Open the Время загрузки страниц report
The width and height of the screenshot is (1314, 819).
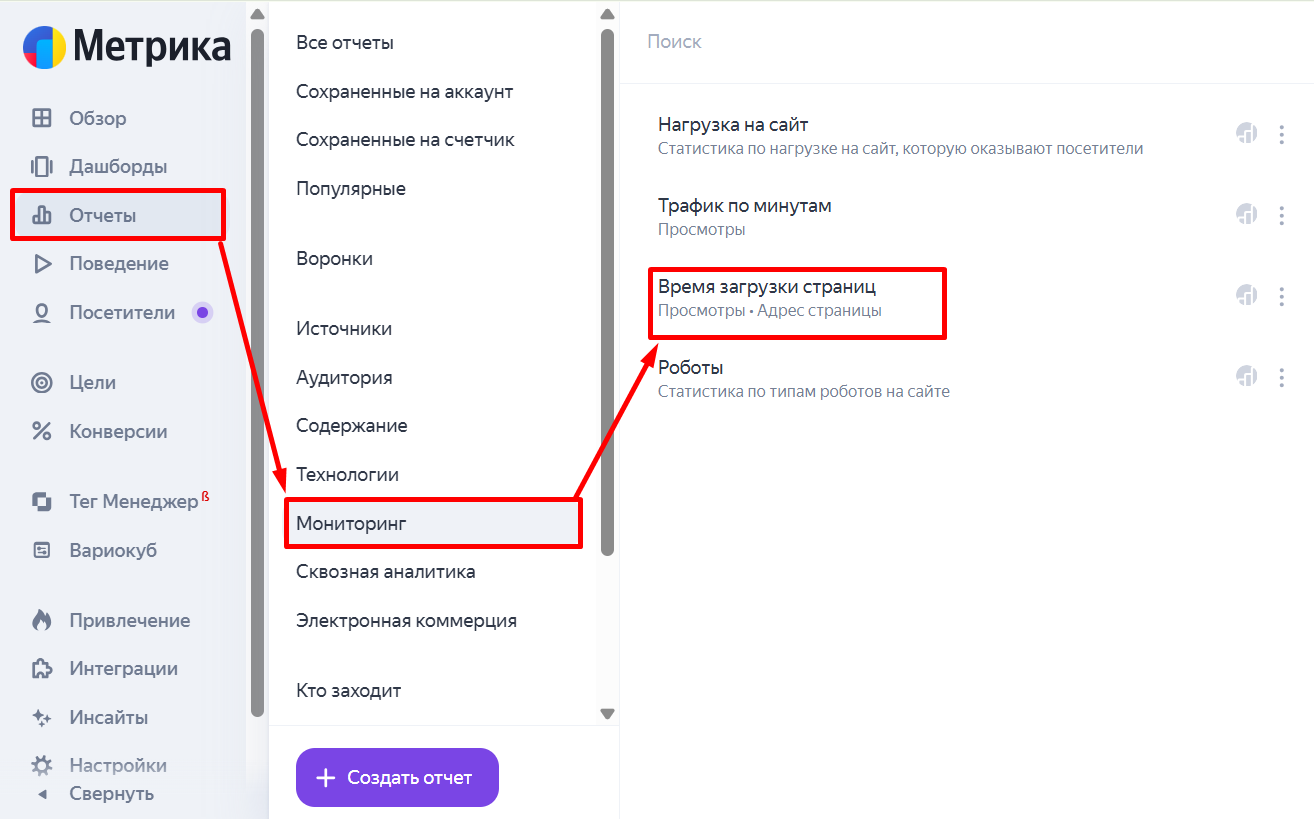[766, 288]
